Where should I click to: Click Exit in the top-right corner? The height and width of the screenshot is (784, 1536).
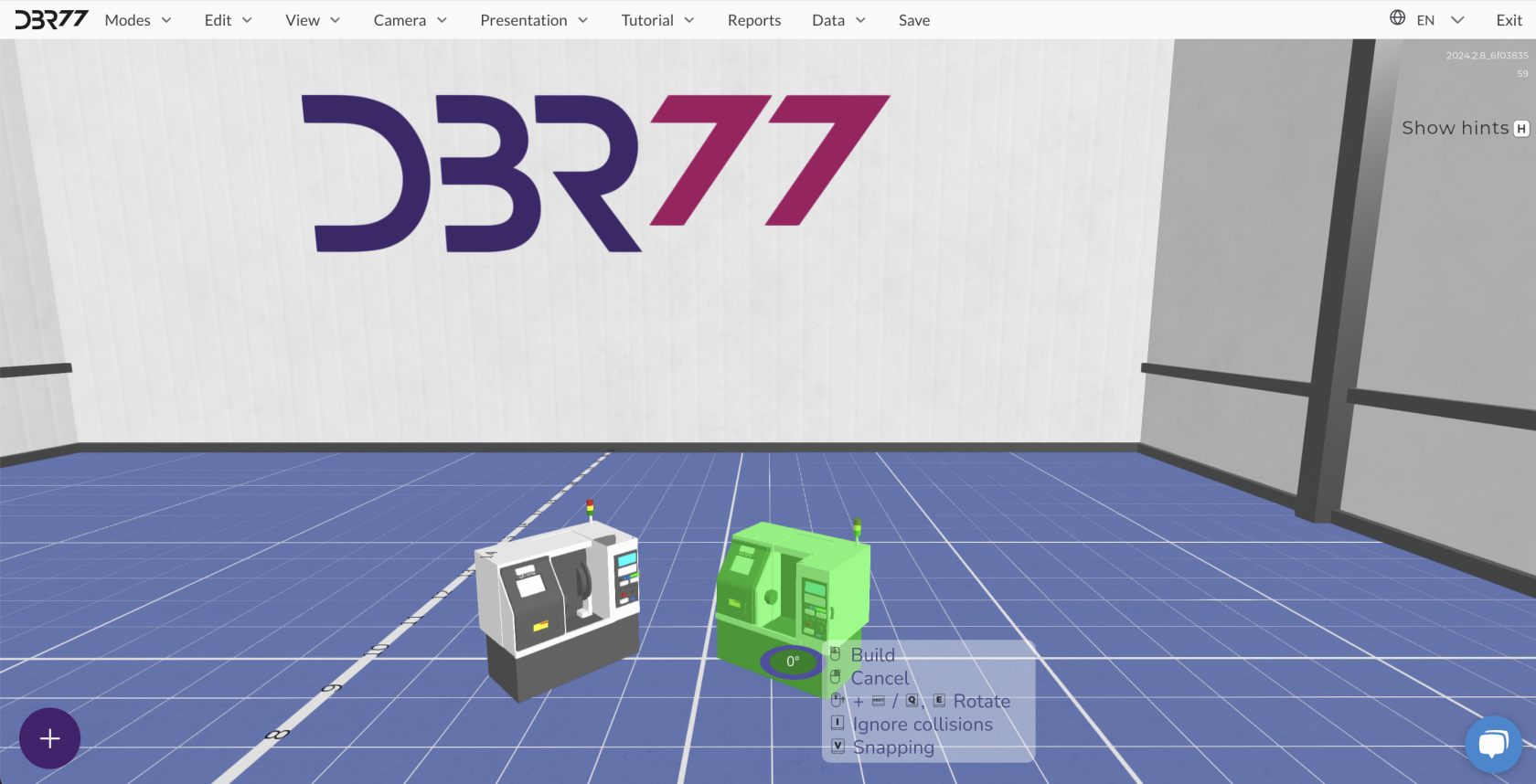coord(1509,20)
